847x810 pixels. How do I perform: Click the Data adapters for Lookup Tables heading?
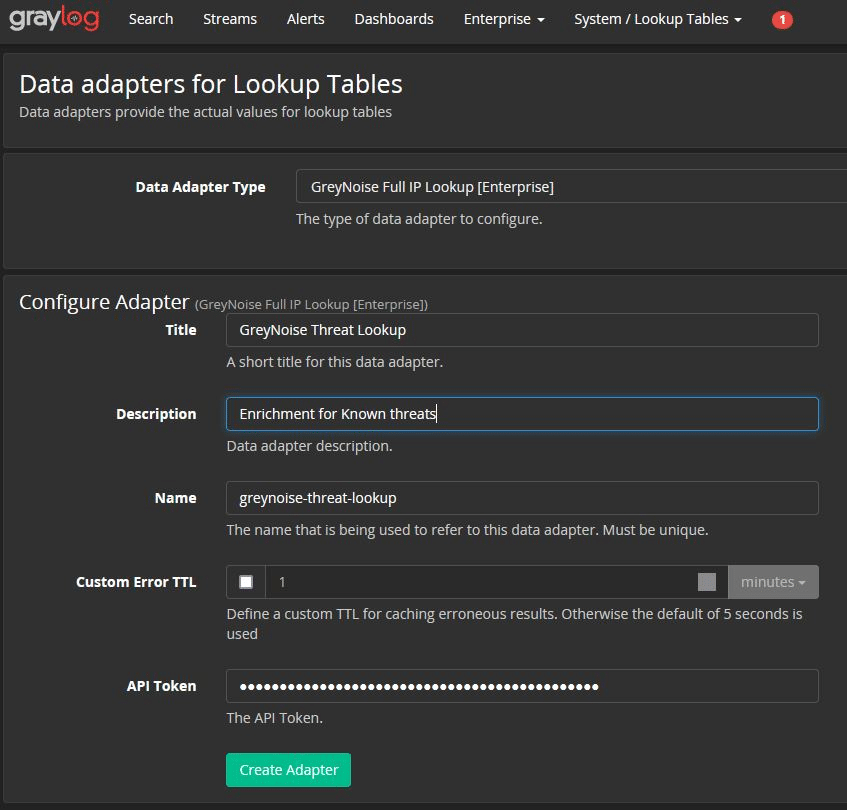point(208,84)
